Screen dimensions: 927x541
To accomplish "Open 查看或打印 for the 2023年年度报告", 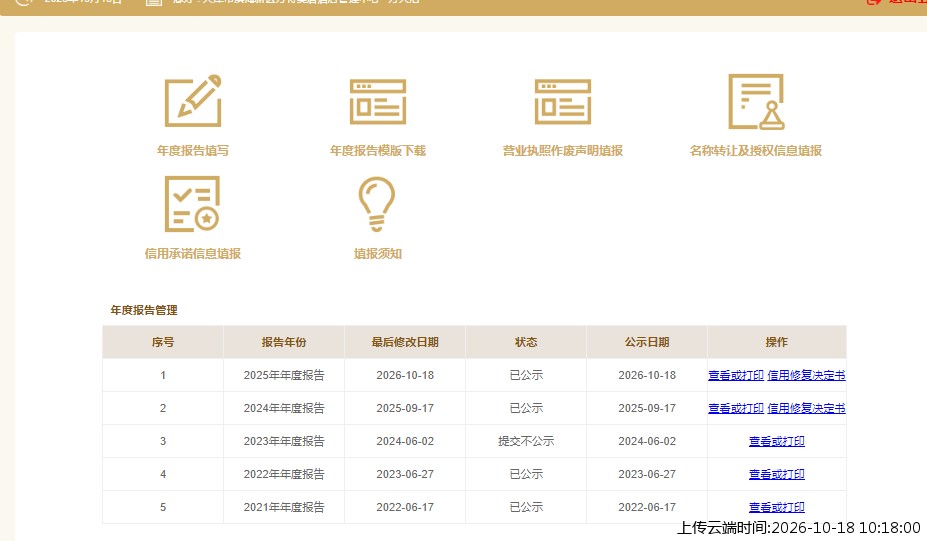I will (777, 442).
